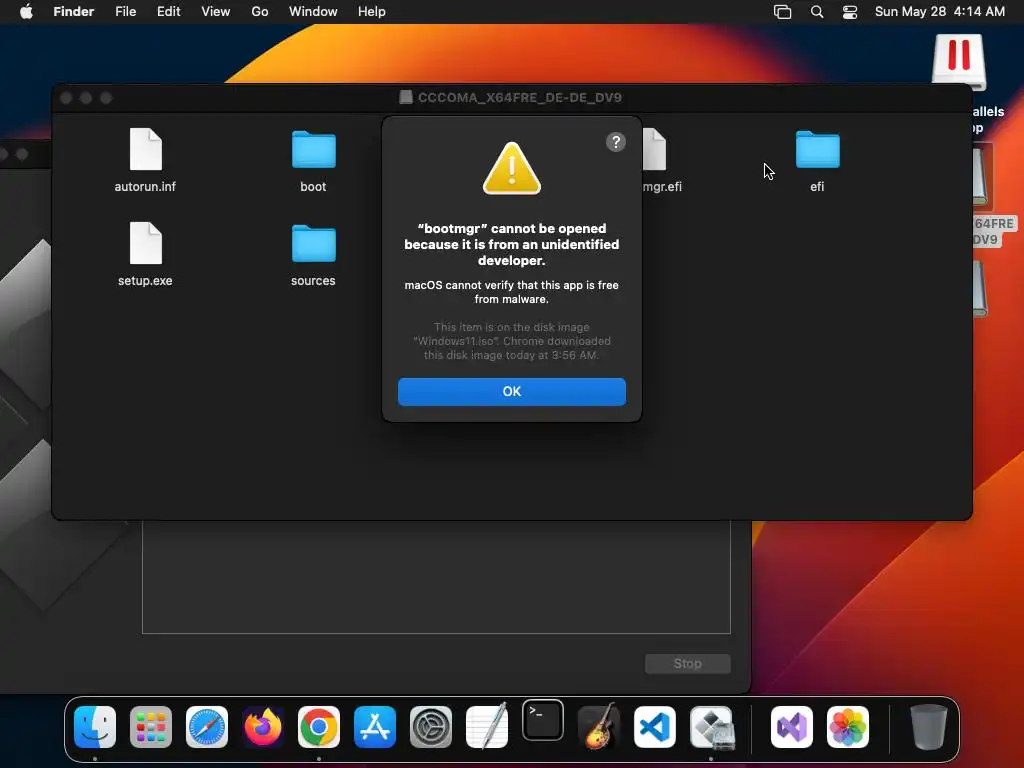The width and height of the screenshot is (1024, 768).
Task: Select the bootmgr.efi file icon
Action: click(x=655, y=150)
